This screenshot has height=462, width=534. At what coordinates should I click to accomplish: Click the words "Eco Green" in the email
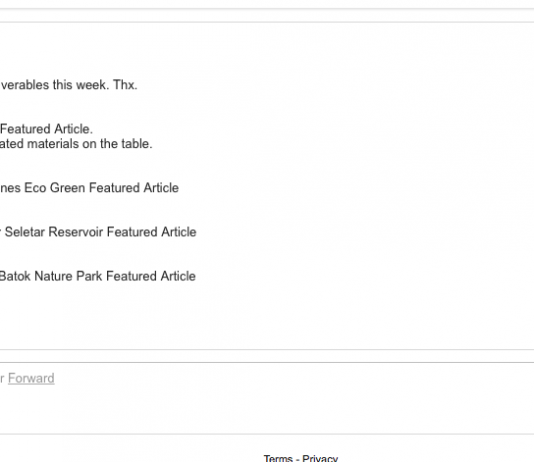tap(54, 188)
